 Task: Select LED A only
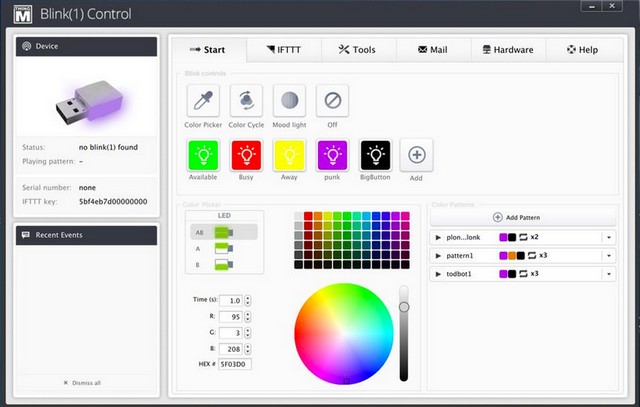[x=221, y=248]
